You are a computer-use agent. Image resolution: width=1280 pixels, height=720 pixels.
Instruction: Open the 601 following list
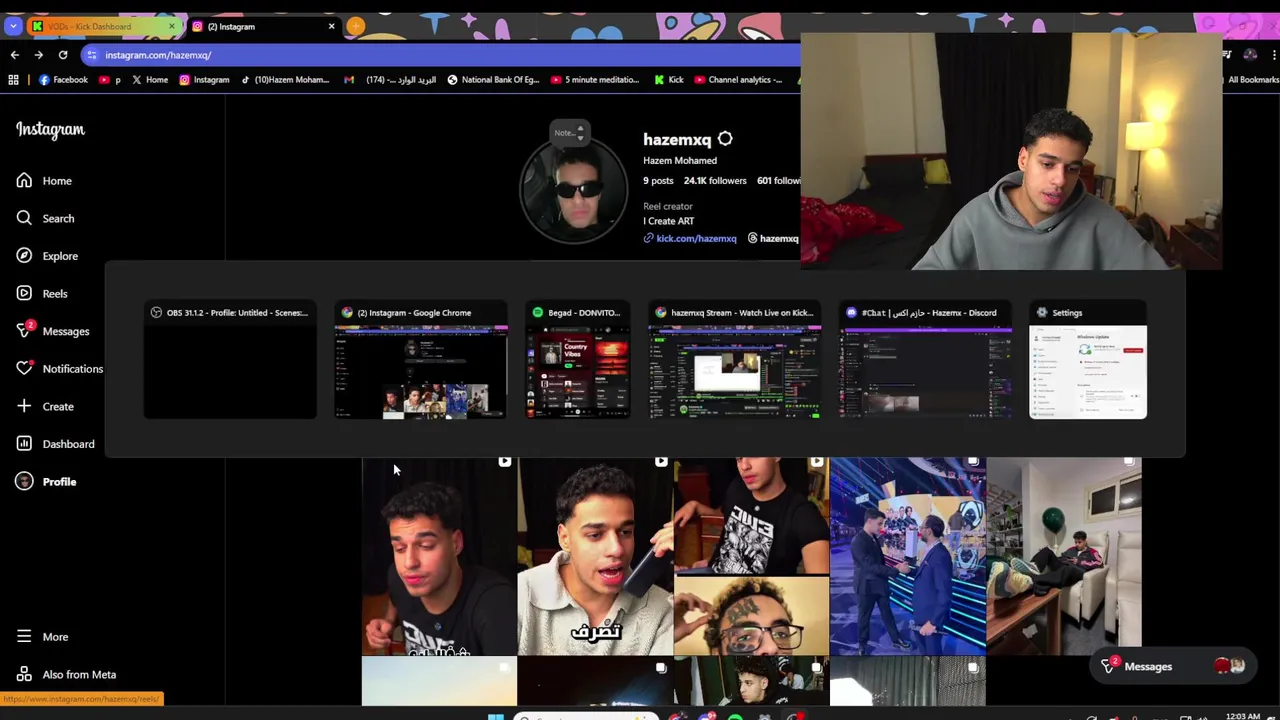point(778,181)
